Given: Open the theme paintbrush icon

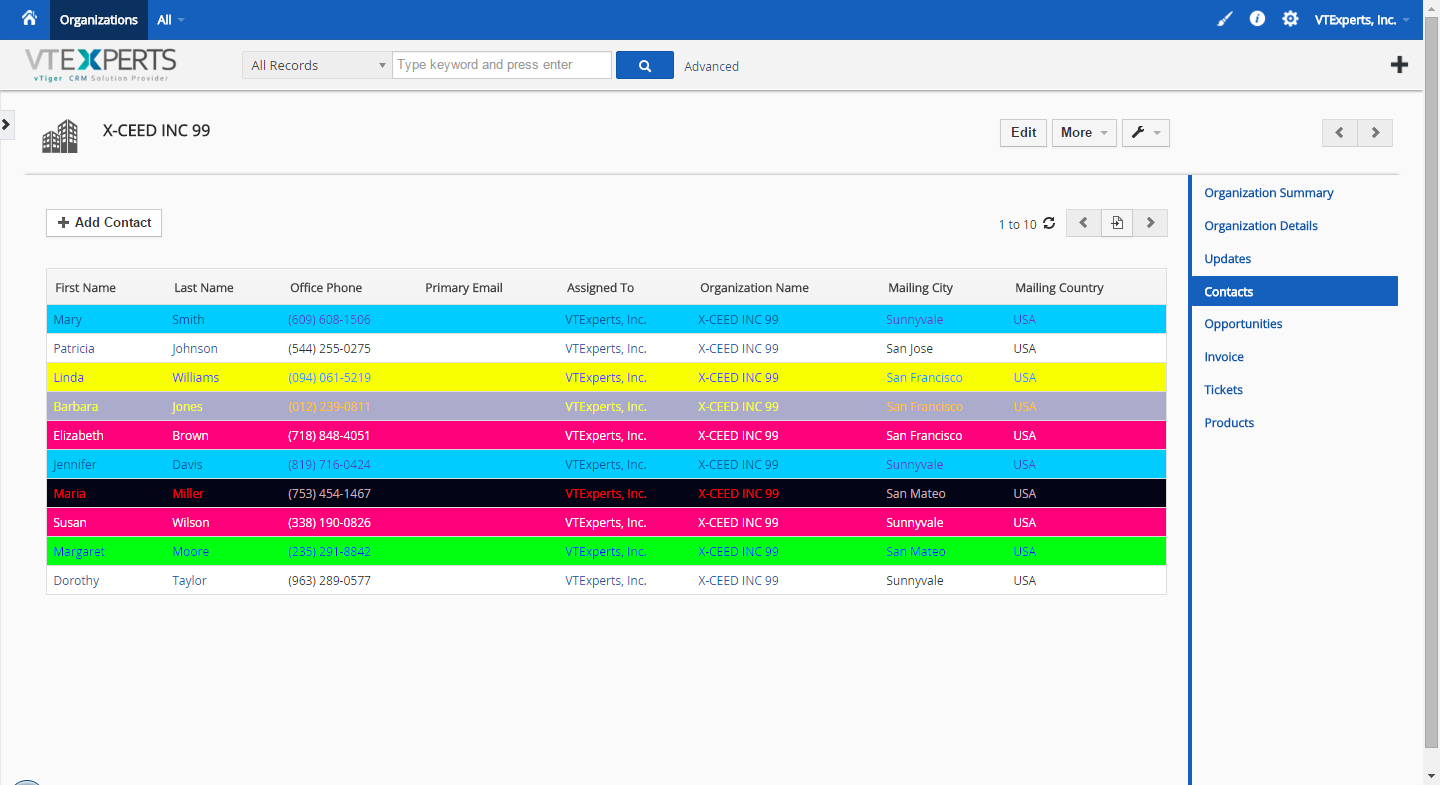Looking at the screenshot, I should coord(1225,19).
